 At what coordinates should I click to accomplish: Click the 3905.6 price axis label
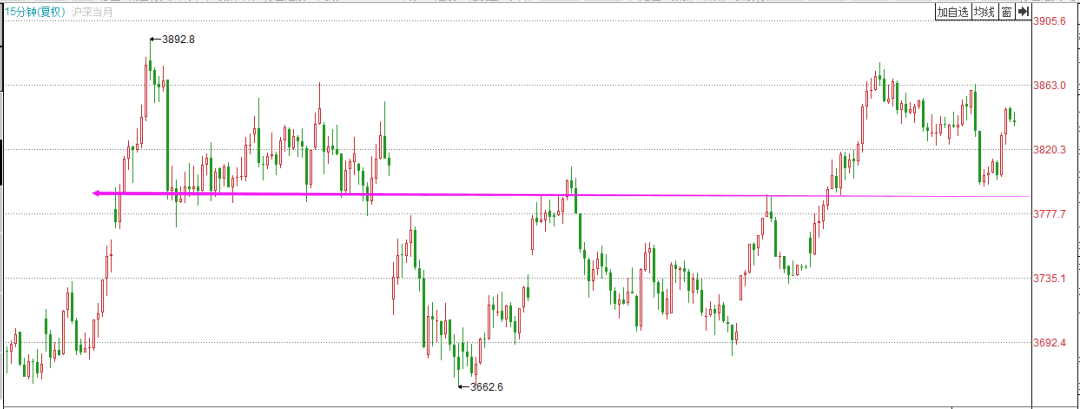click(x=1052, y=21)
